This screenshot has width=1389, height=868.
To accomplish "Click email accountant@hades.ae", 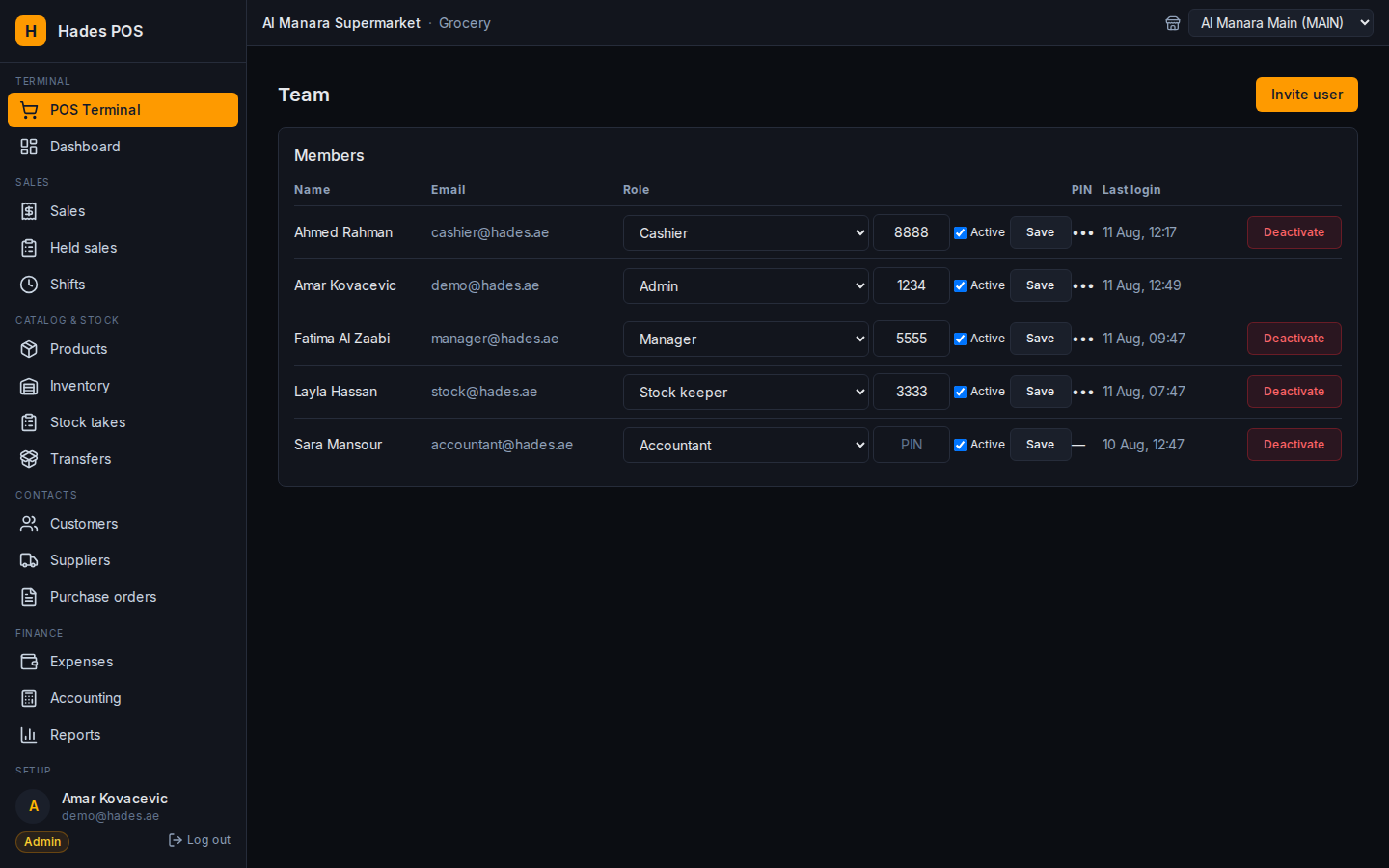I will (502, 445).
